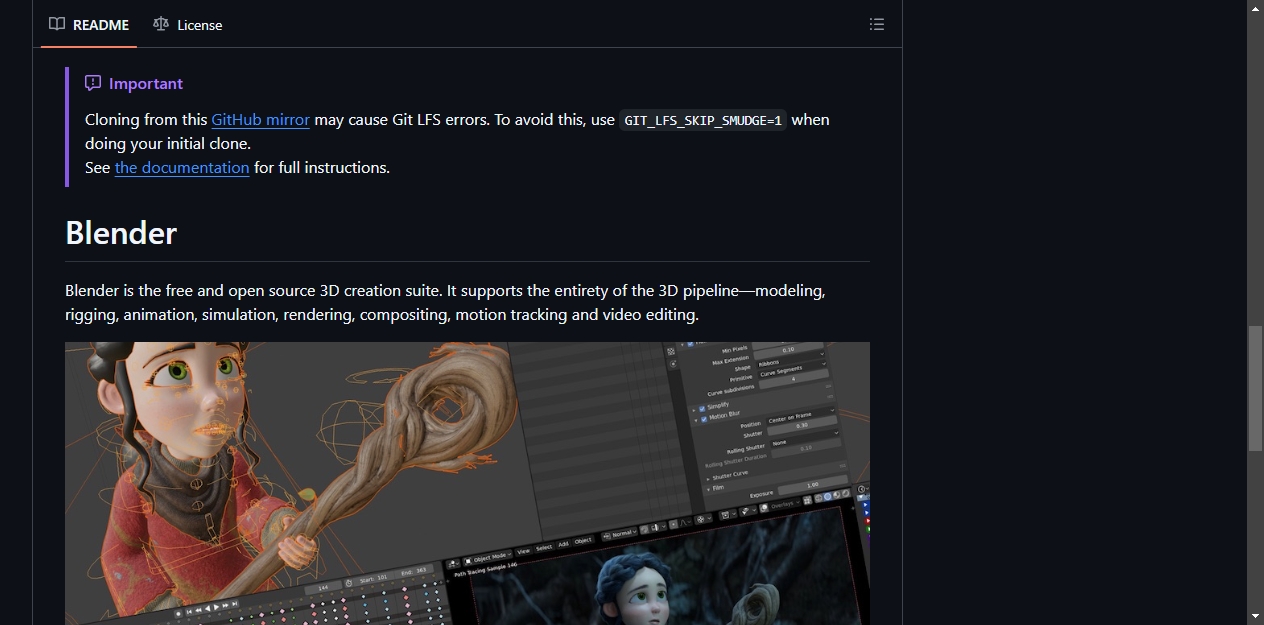Click the Blender heading

[x=121, y=233]
